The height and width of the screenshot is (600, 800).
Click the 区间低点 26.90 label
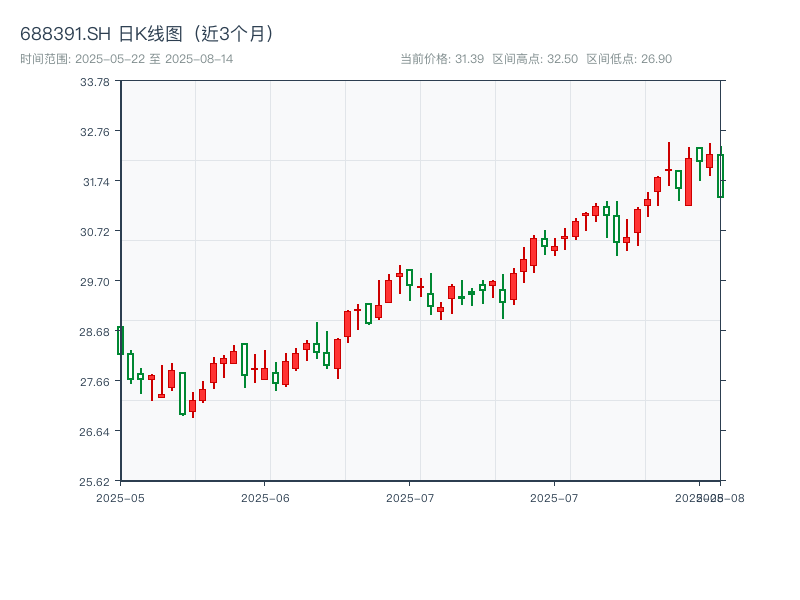629,59
